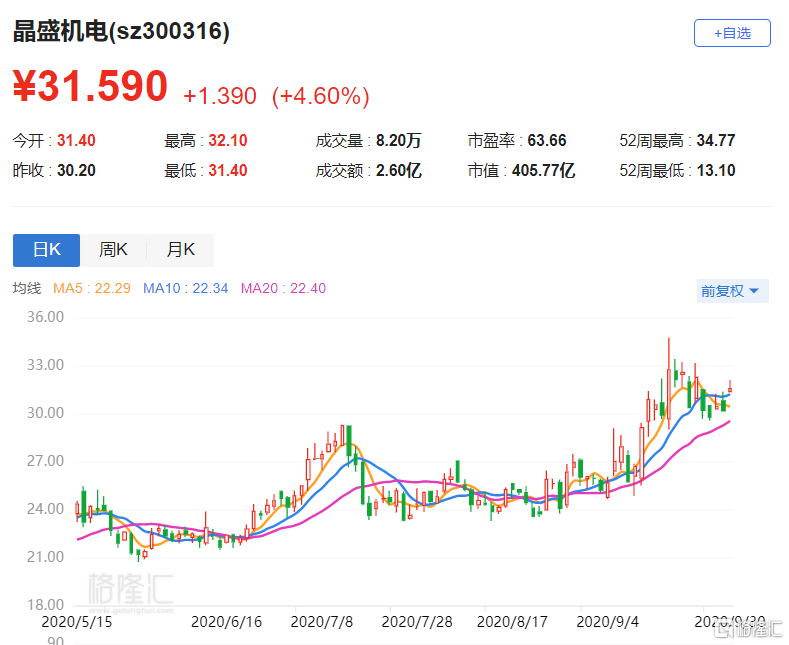Click the 2020/6/16 date axis label
789x645 pixels.
click(x=226, y=622)
